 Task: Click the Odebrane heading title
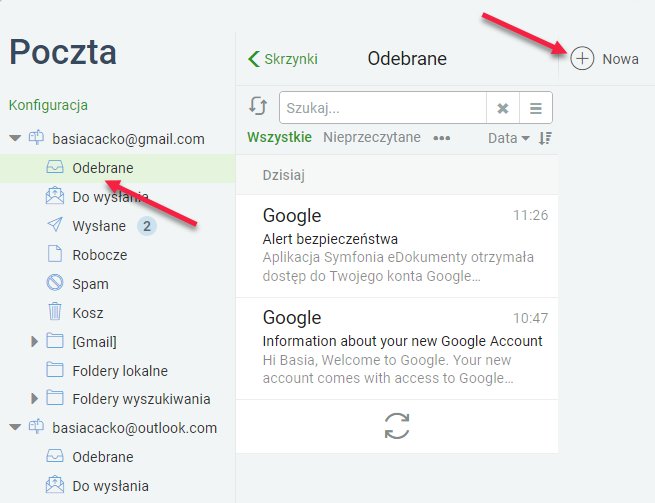tap(407, 58)
